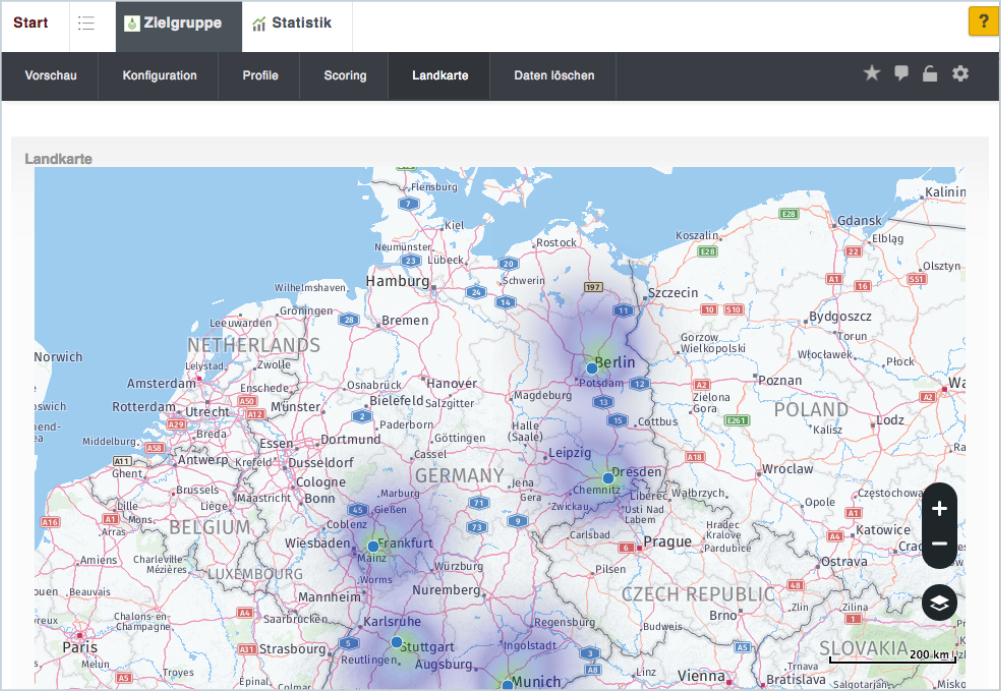The image size is (1001, 691).
Task: Open the Scoring section
Action: point(345,76)
